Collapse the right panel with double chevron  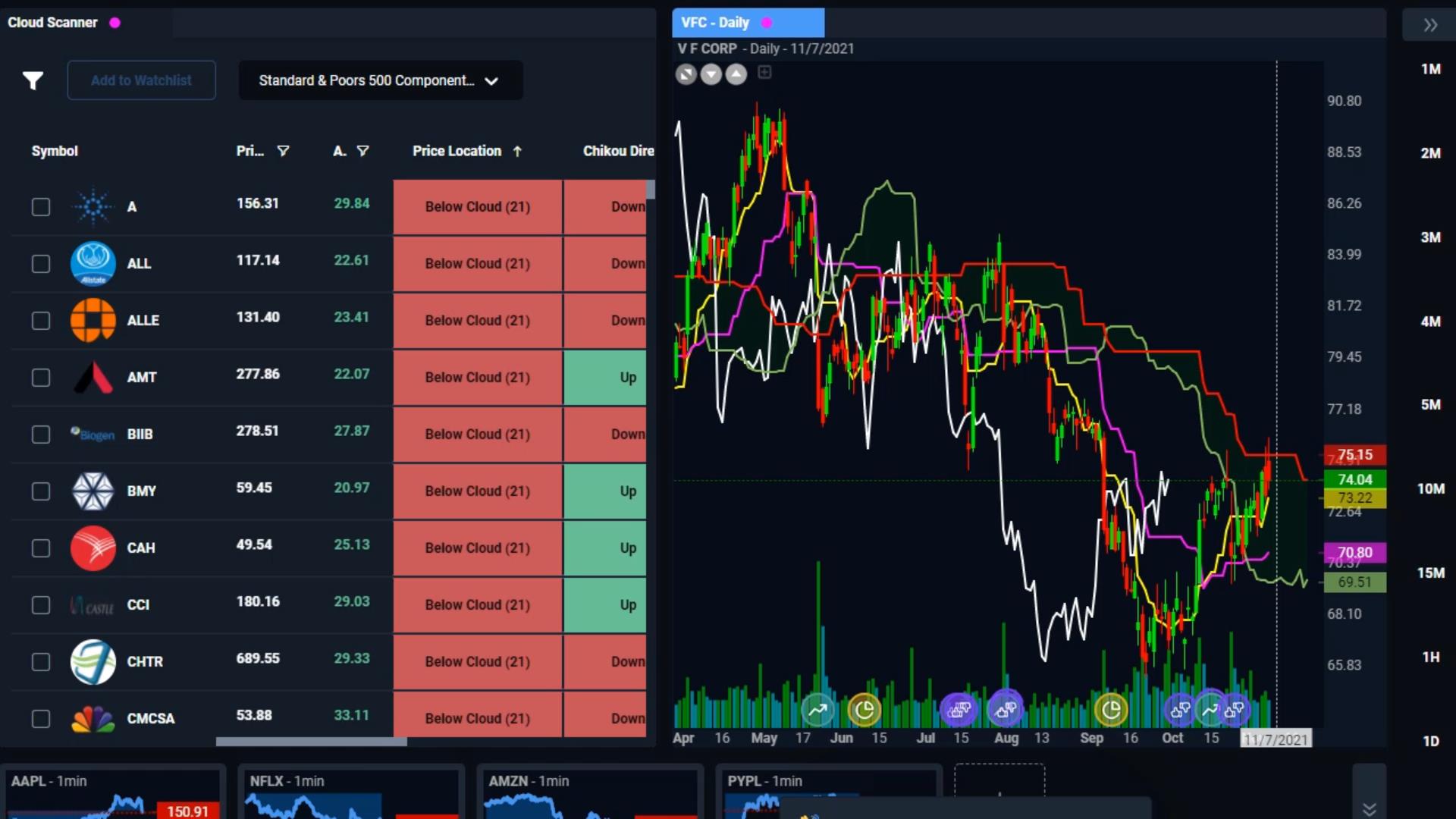(1430, 25)
